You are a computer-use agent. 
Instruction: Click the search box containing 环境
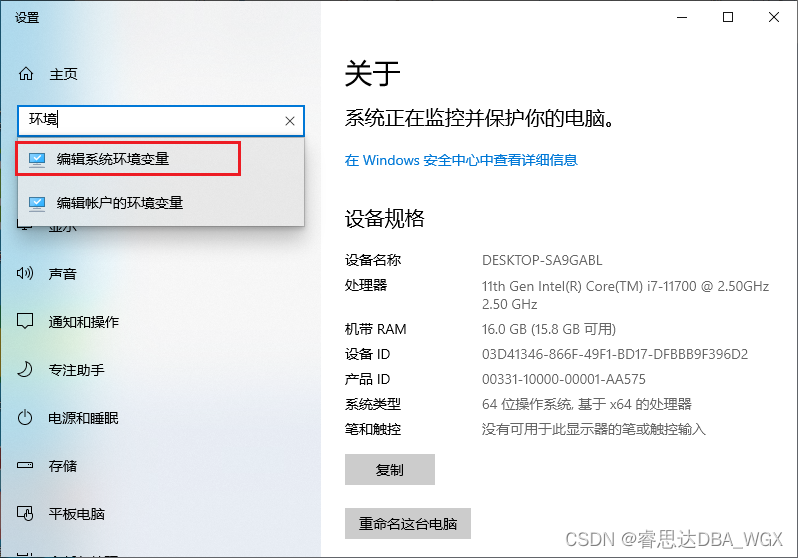pos(161,121)
